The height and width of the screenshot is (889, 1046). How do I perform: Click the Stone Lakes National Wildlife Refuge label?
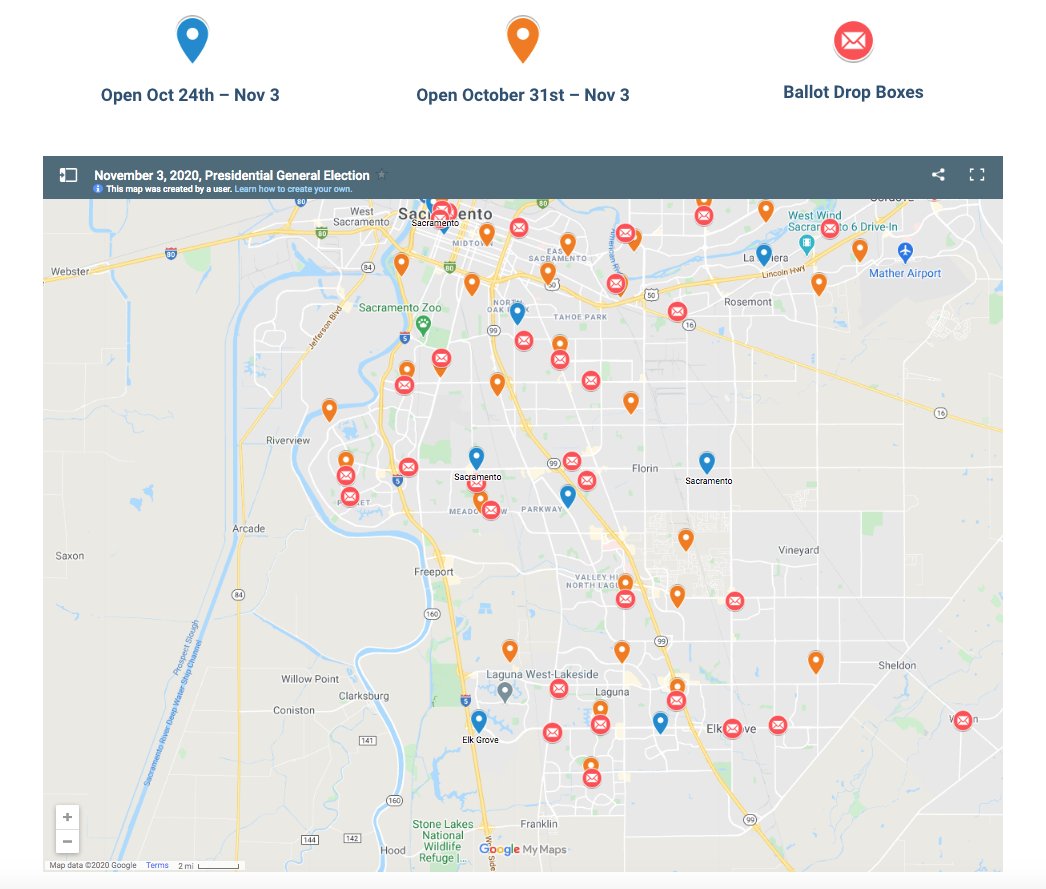pos(442,841)
